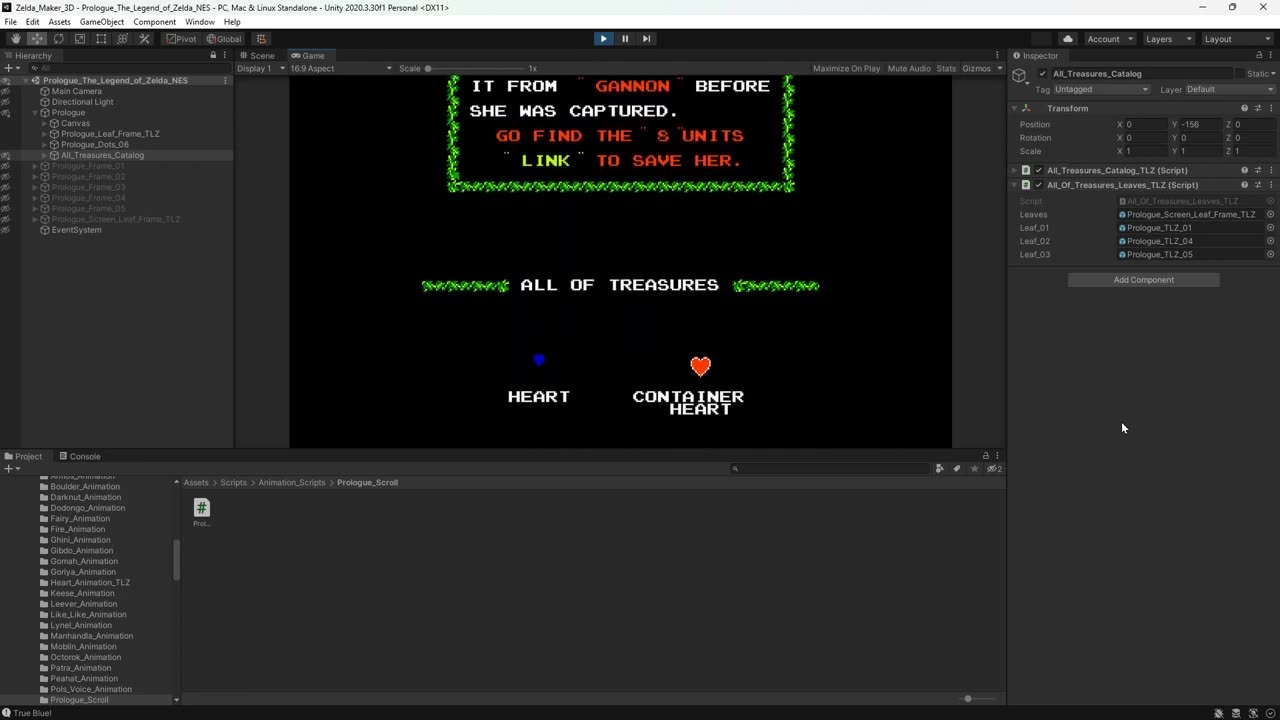Toggle Maximize On Play
Image resolution: width=1280 pixels, height=720 pixels.
coord(846,69)
